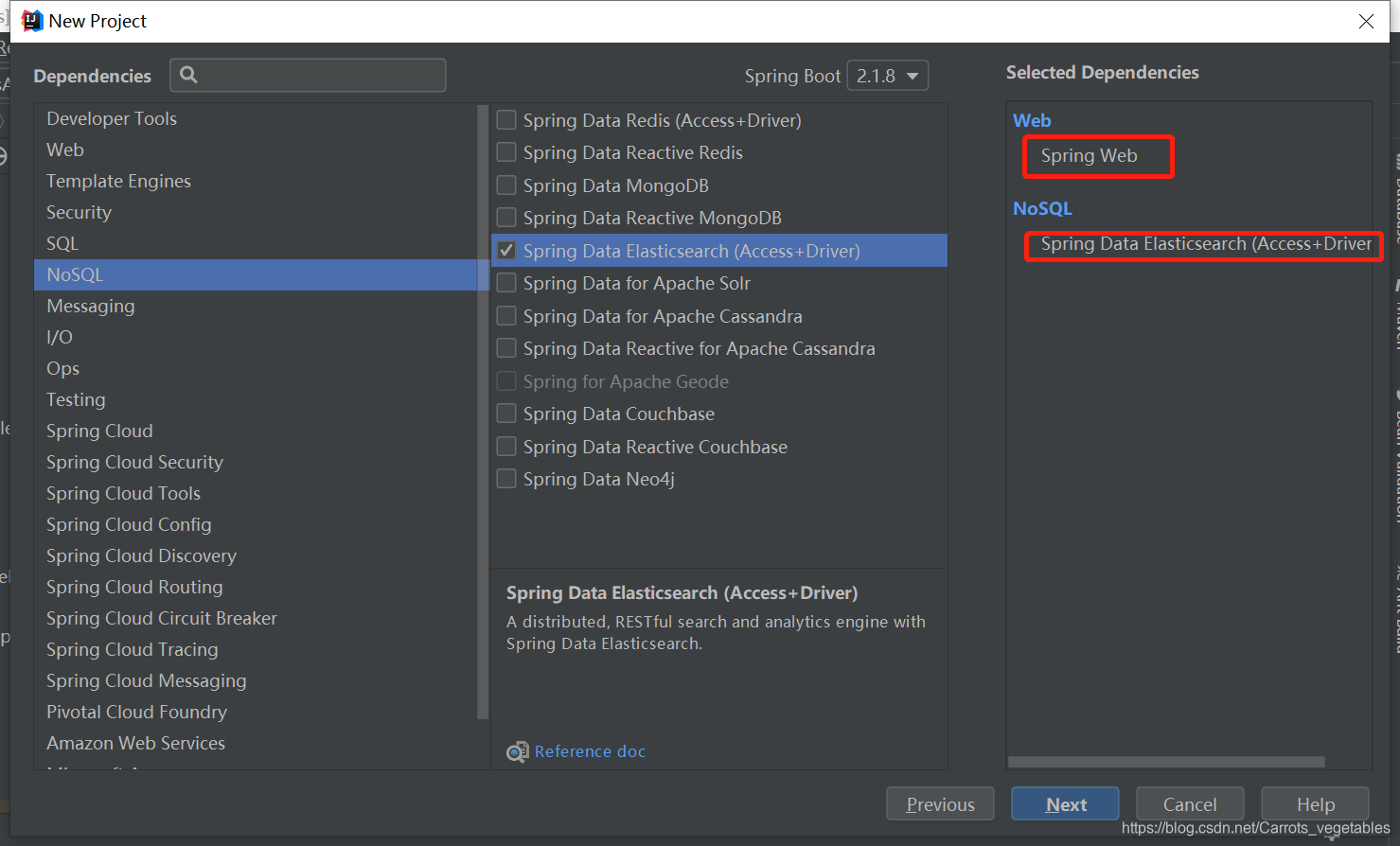Click the Previous button

click(940, 804)
